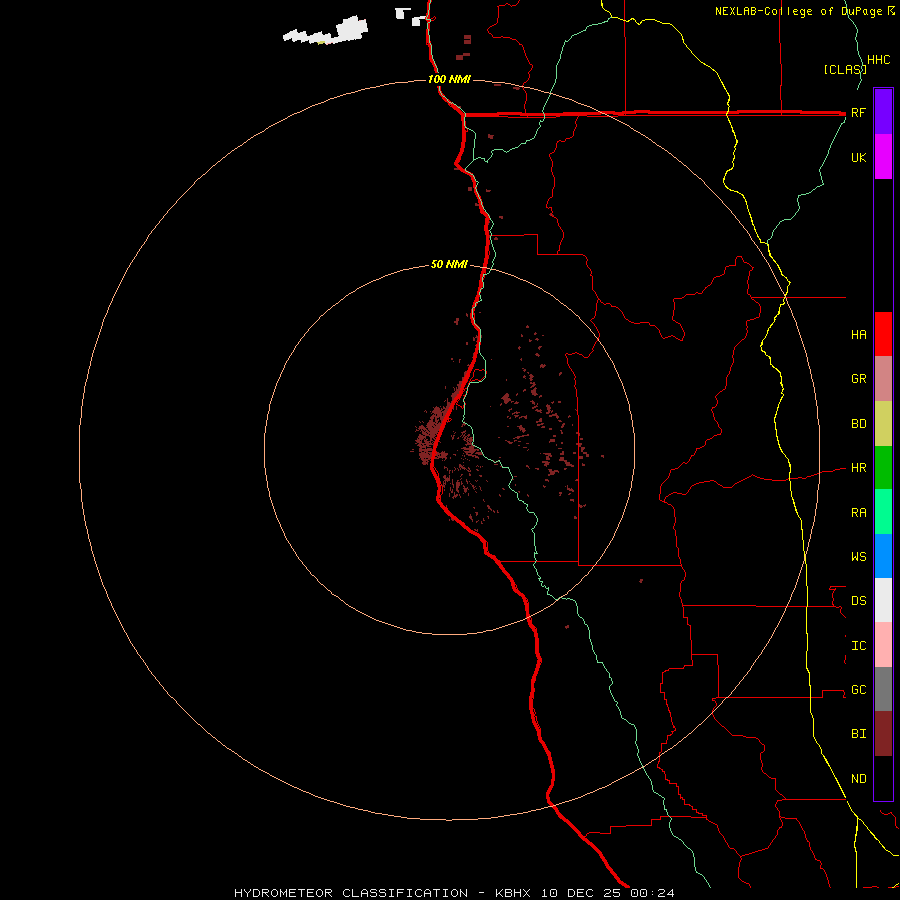Click the BI brown legend swatch

pyautogui.click(x=883, y=734)
